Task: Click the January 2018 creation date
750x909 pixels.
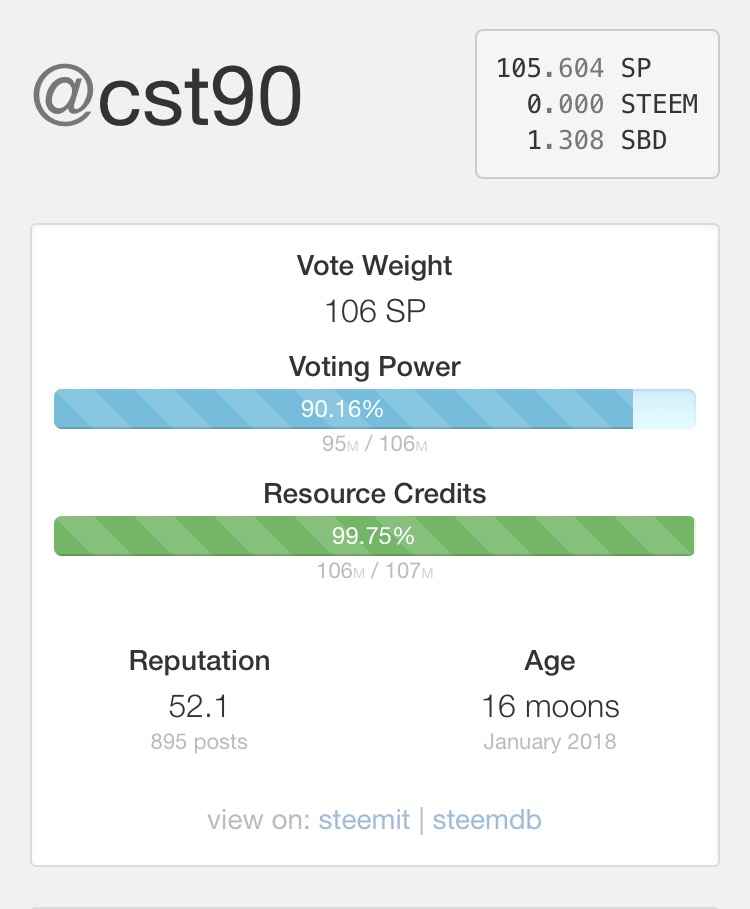Action: coord(550,742)
